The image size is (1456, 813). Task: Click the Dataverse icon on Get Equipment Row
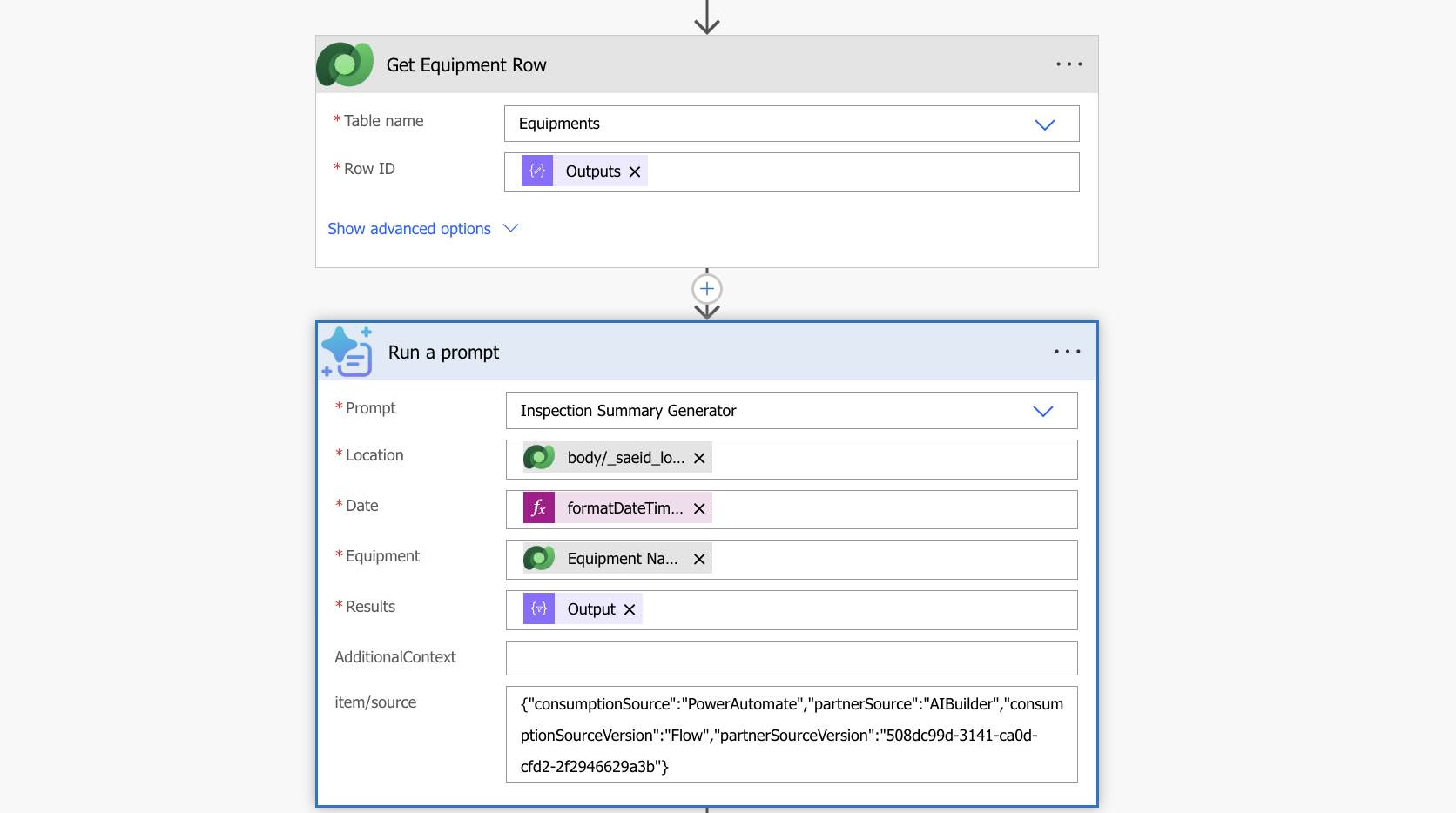pyautogui.click(x=345, y=64)
